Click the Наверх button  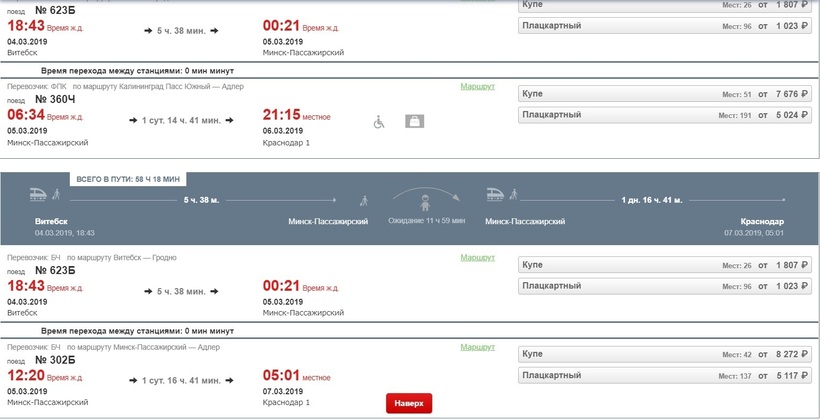(x=409, y=403)
